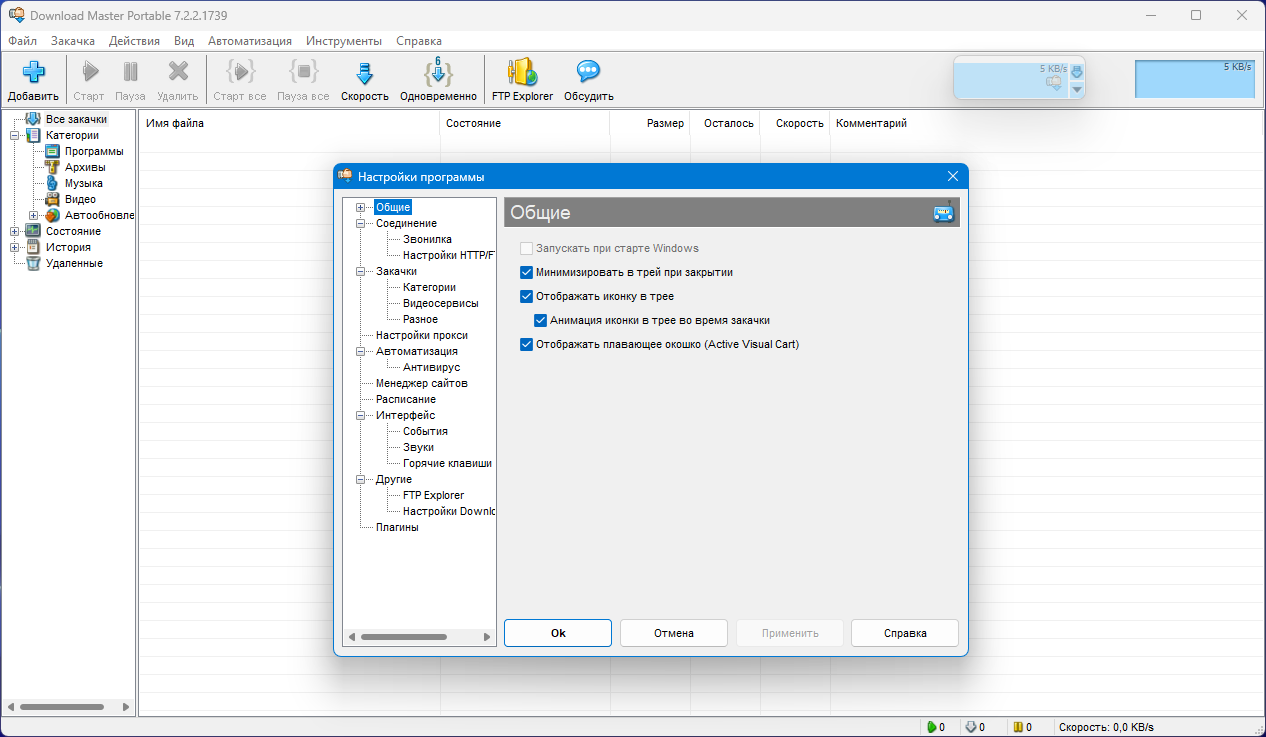The height and width of the screenshot is (737, 1266).
Task: Open the Скорость speed toolbar icon
Action: (x=364, y=73)
